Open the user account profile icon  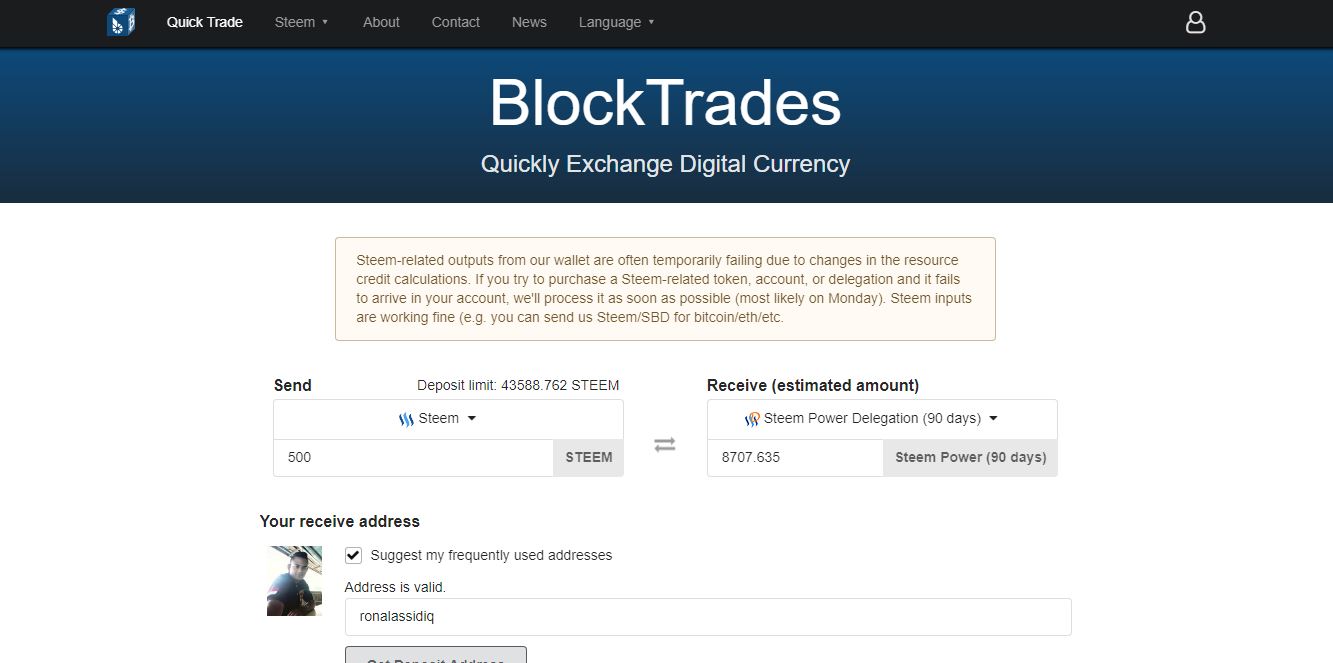pyautogui.click(x=1195, y=22)
